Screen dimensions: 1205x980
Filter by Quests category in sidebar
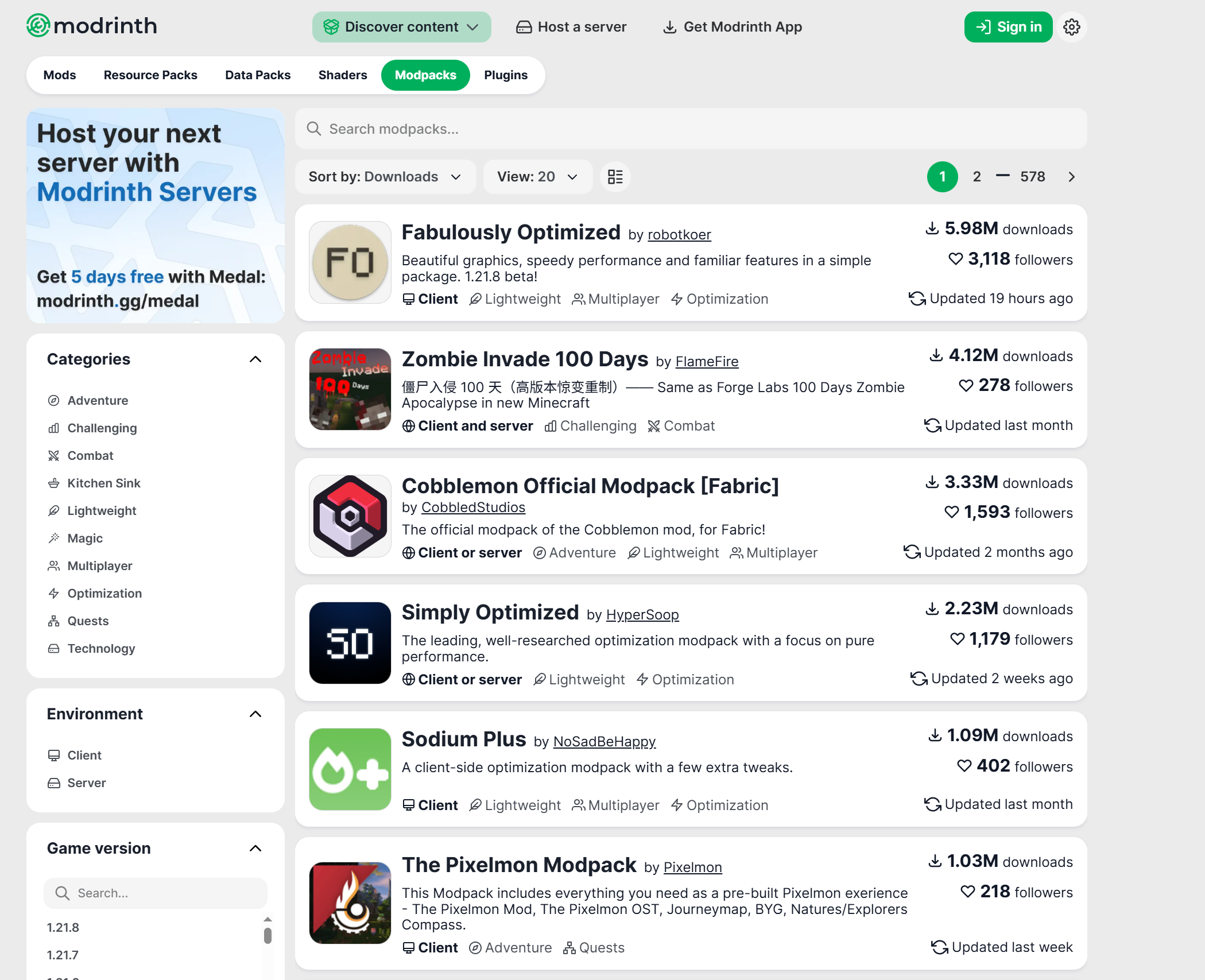[x=78, y=621]
